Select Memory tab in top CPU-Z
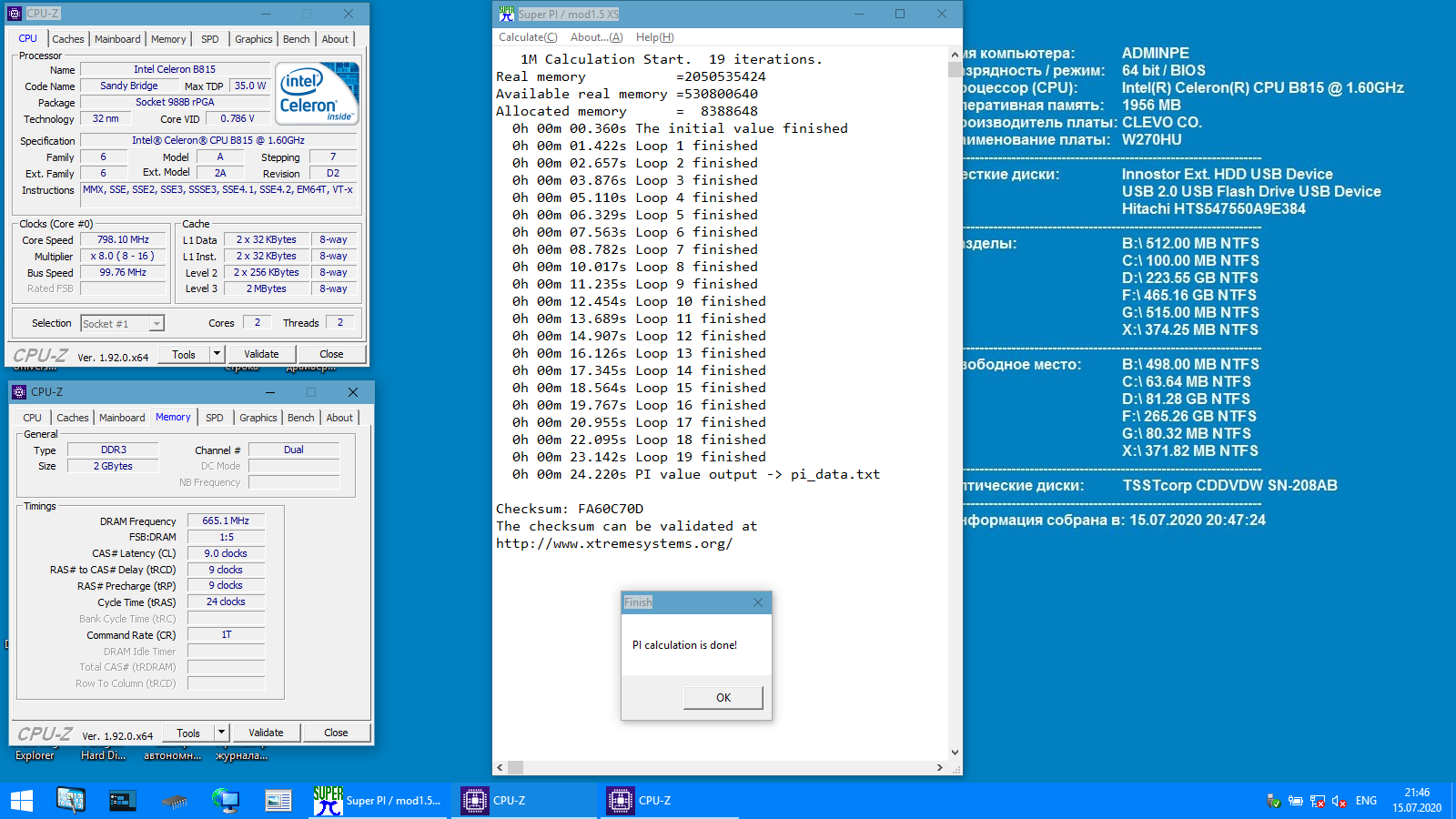 pyautogui.click(x=168, y=39)
